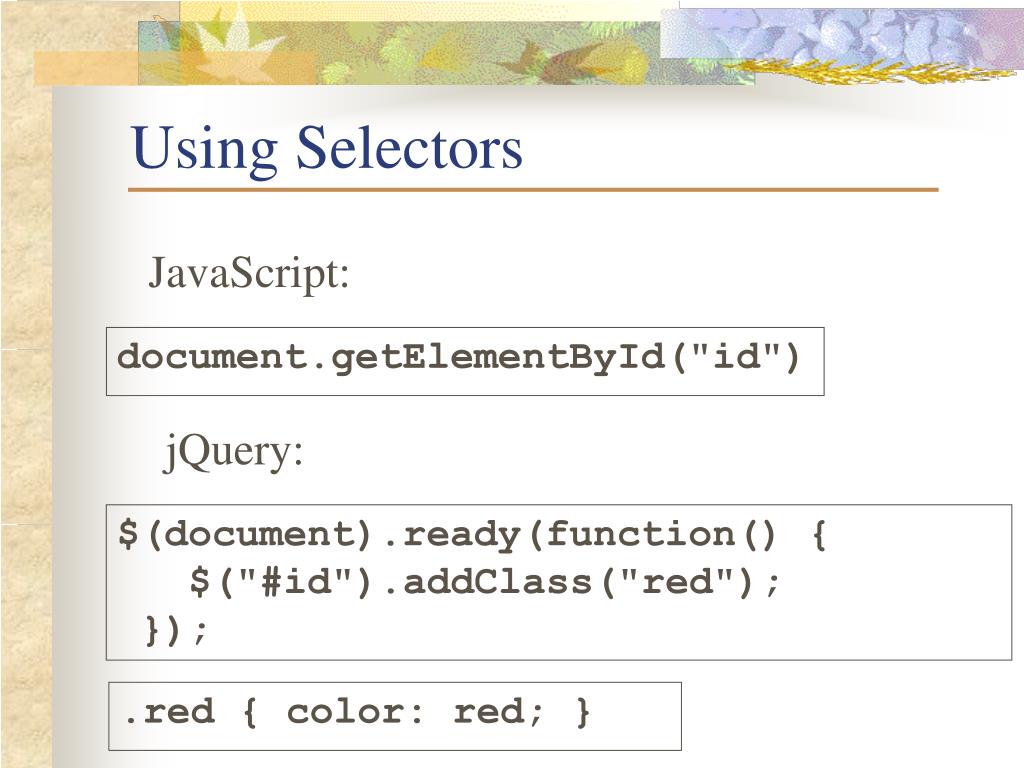This screenshot has width=1024, height=768.
Task: Click the textured beige left border
Action: 26,418
